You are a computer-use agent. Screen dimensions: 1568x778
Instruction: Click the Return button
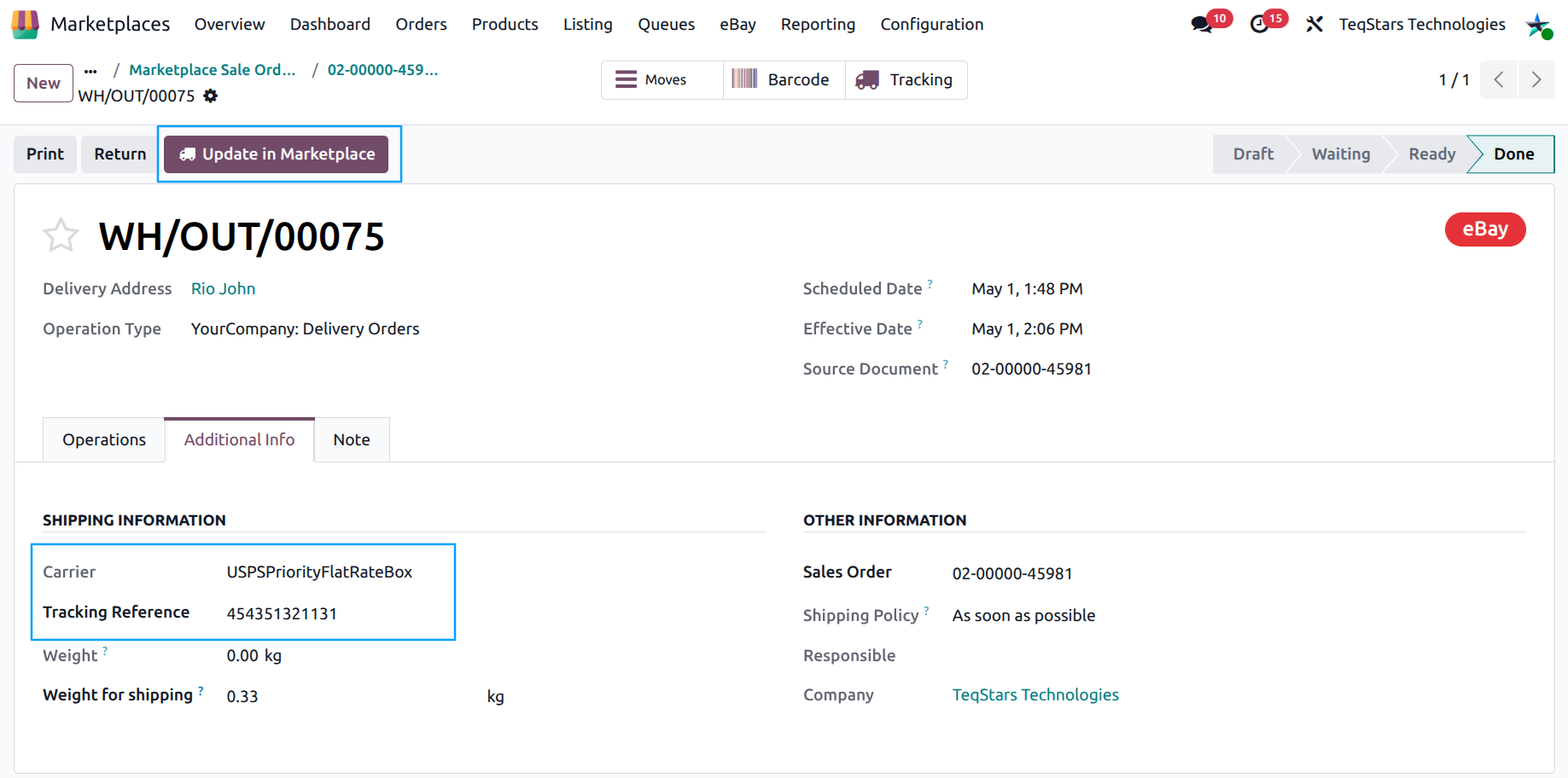pyautogui.click(x=120, y=154)
